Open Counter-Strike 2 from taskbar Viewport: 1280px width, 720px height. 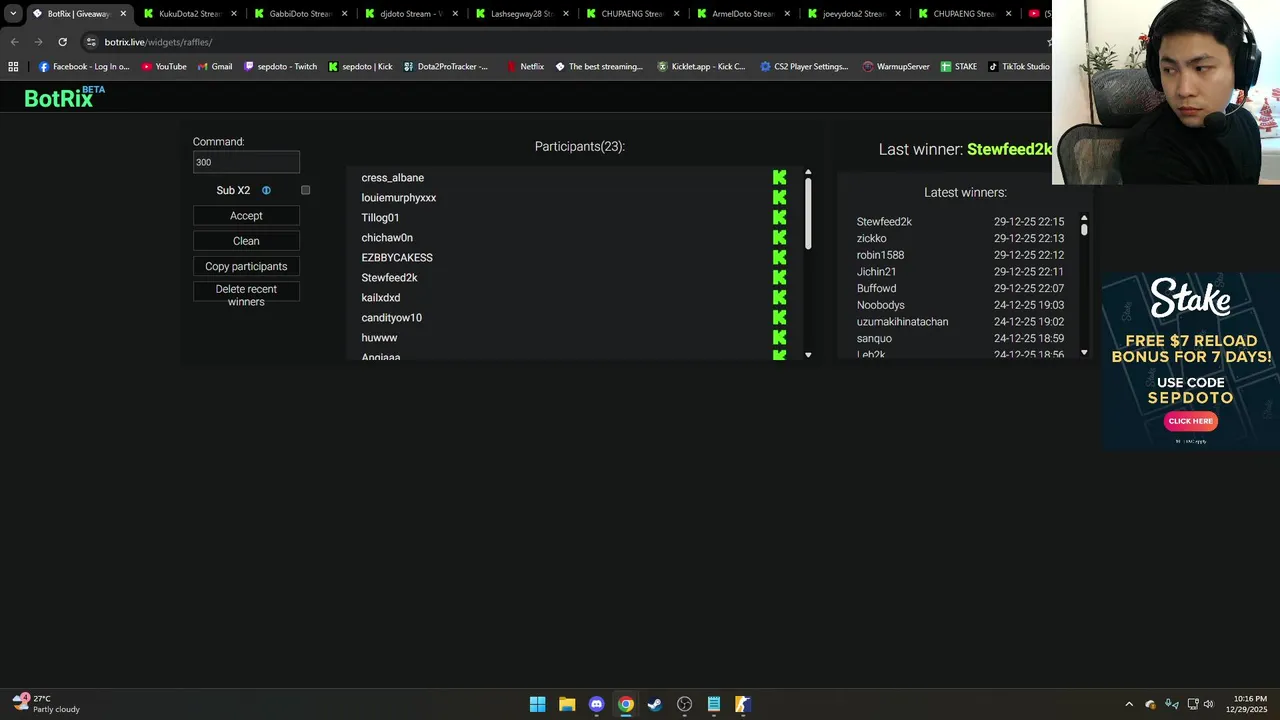[743, 704]
